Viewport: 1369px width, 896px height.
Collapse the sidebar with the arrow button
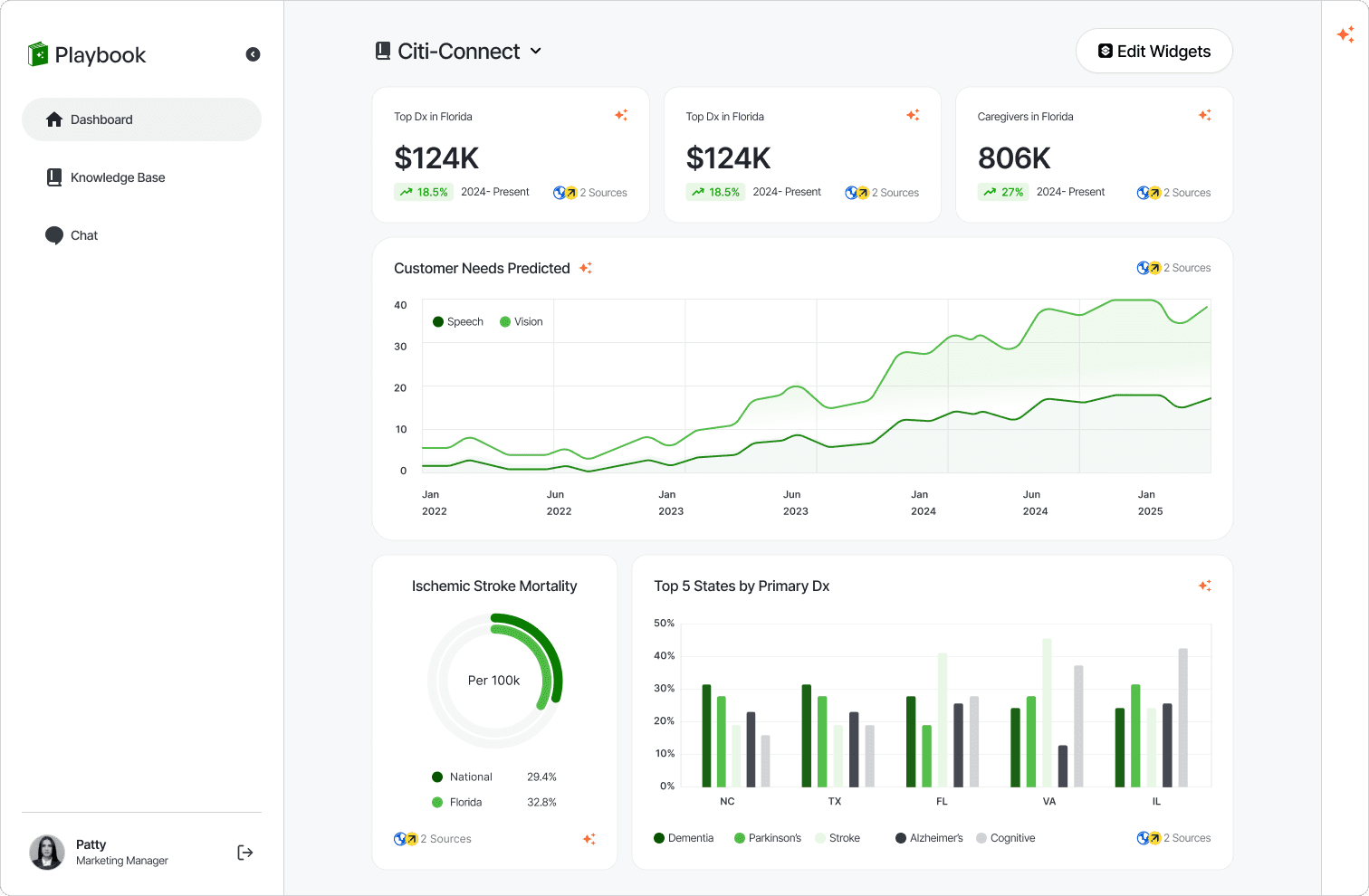pyautogui.click(x=253, y=54)
